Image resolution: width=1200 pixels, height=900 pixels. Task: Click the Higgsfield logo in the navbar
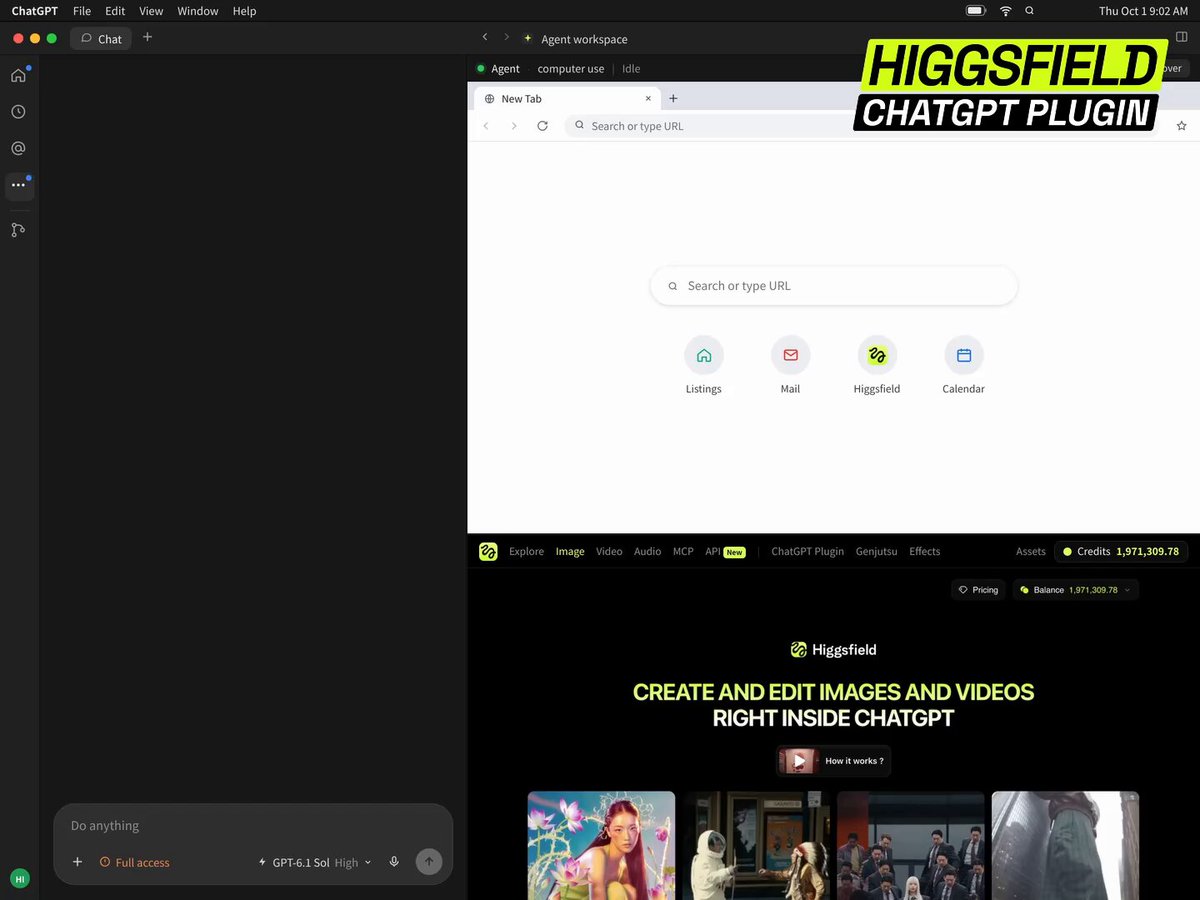(488, 551)
